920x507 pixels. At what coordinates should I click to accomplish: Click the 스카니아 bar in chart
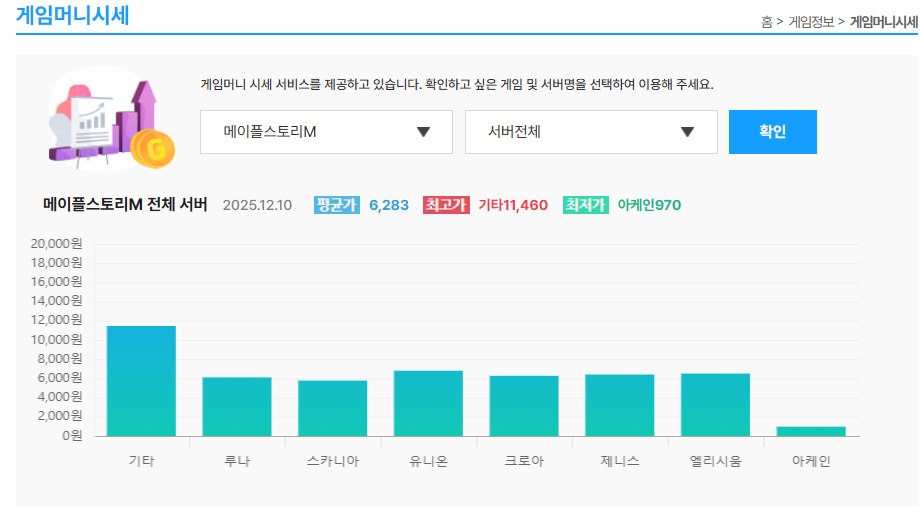tap(333, 408)
